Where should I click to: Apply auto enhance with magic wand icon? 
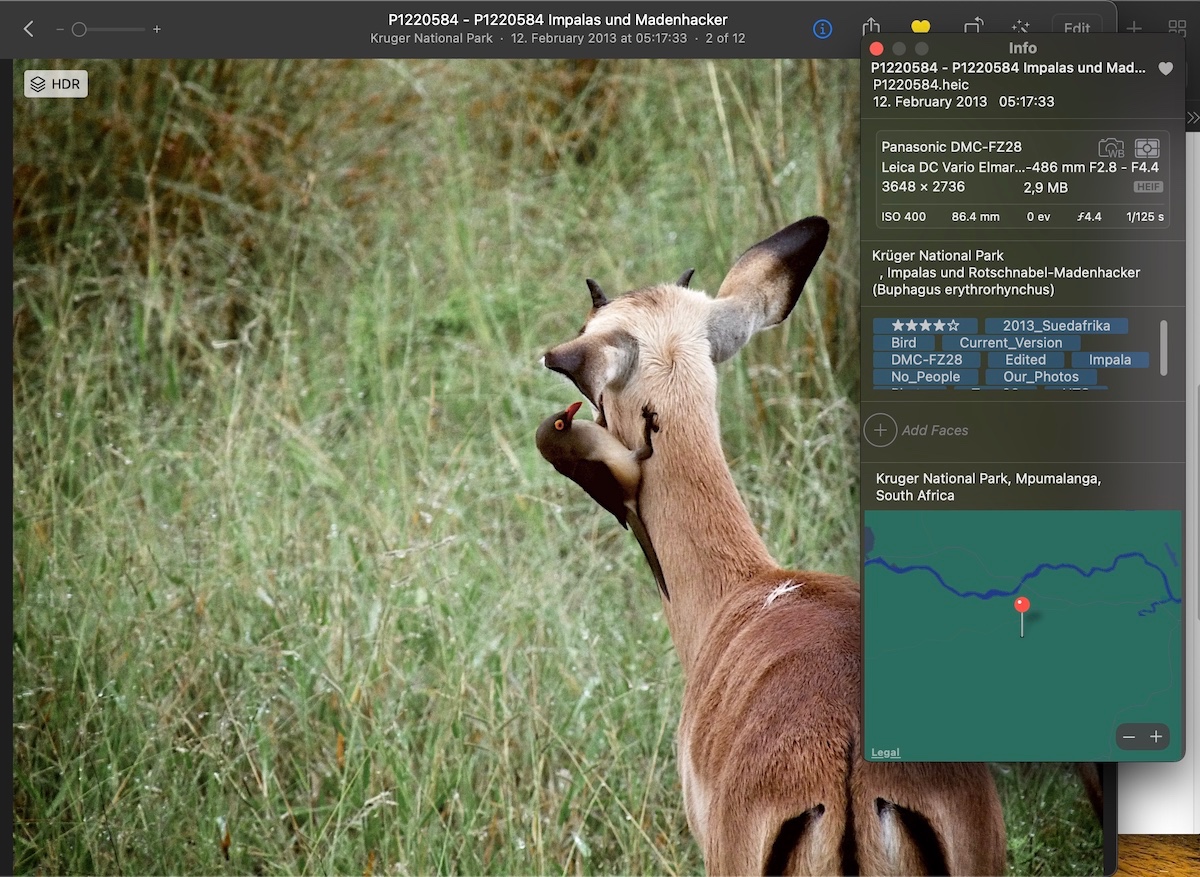point(1021,28)
